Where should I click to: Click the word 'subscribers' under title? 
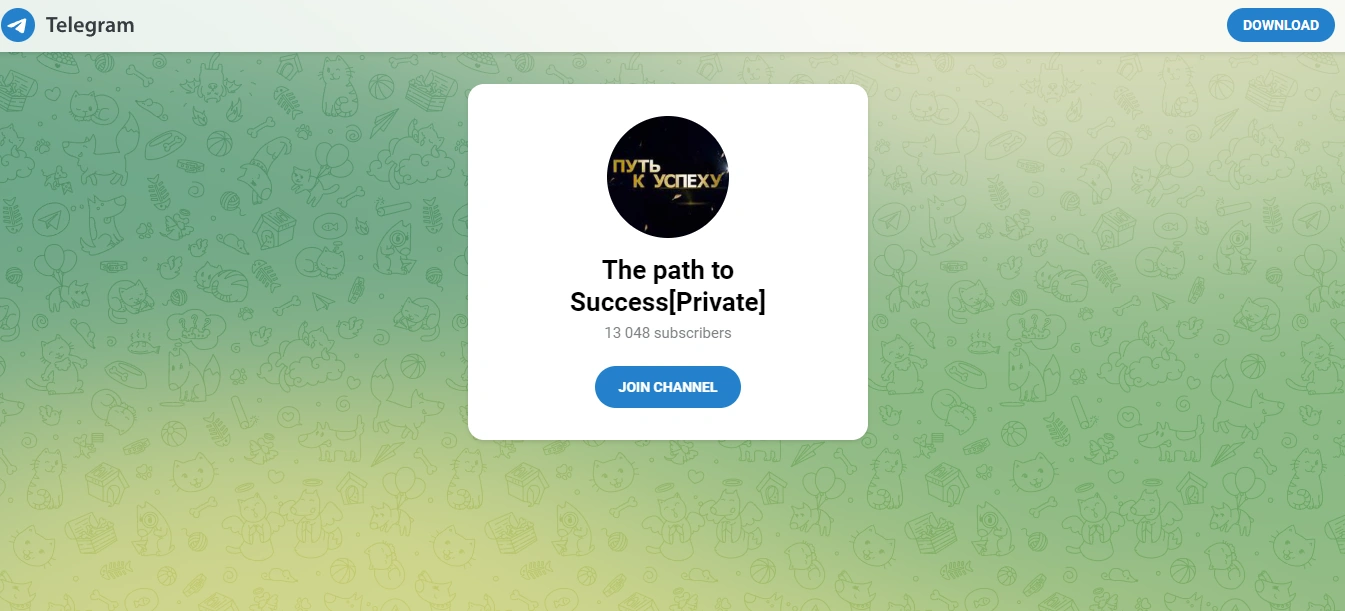692,333
